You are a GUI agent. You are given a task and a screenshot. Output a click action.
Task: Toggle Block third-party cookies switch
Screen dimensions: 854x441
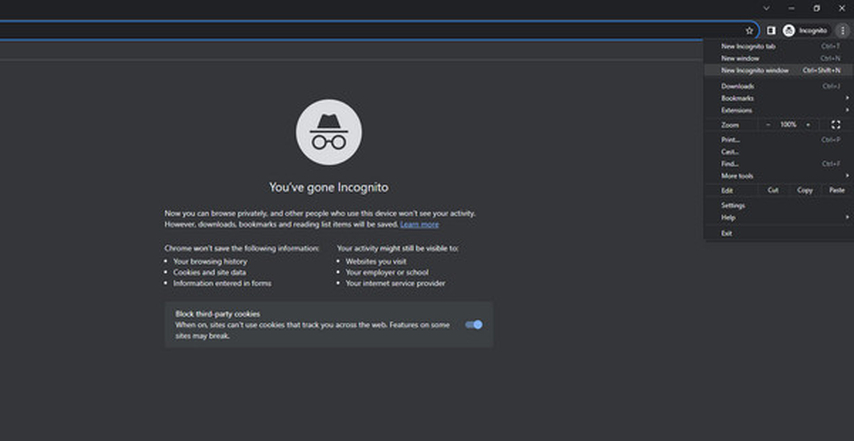pyautogui.click(x=474, y=325)
